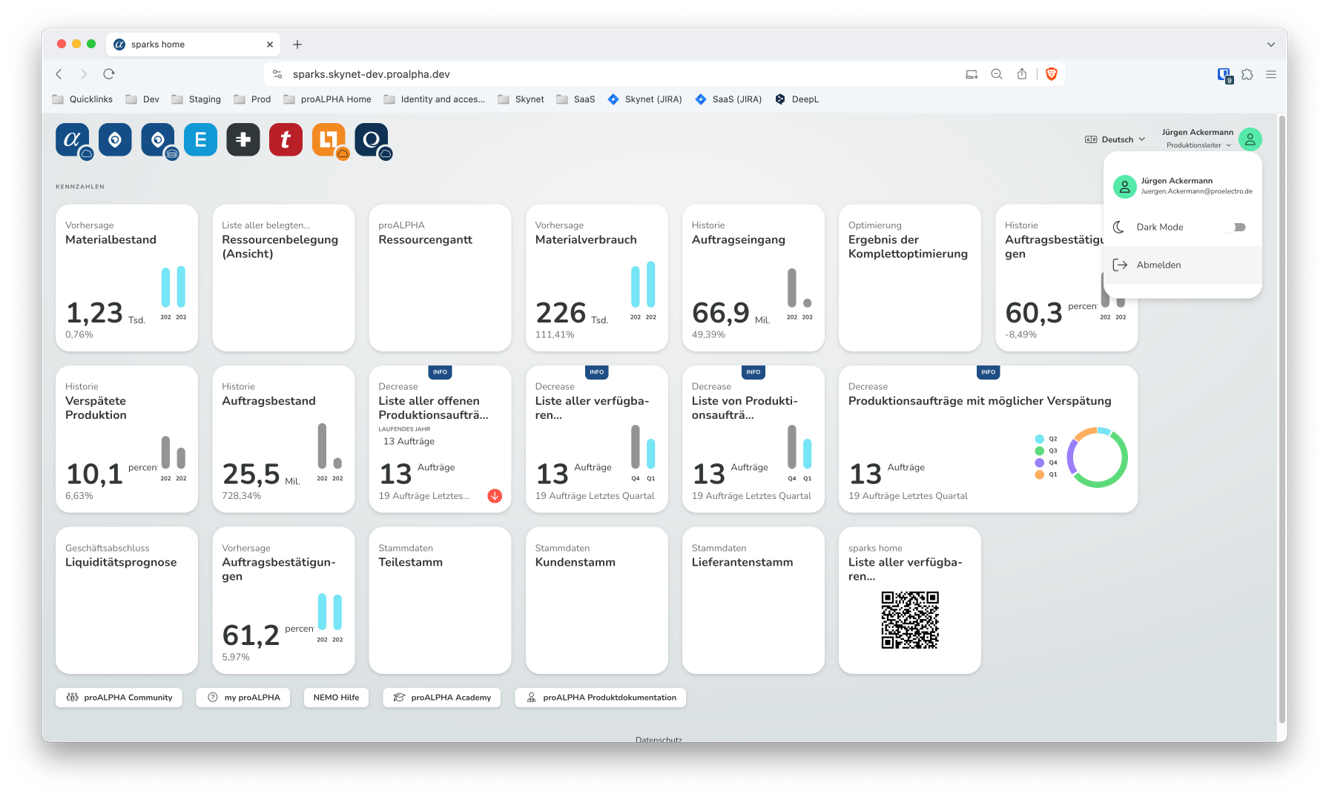
Task: Launch the dark navy Q app icon
Action: [x=371, y=140]
